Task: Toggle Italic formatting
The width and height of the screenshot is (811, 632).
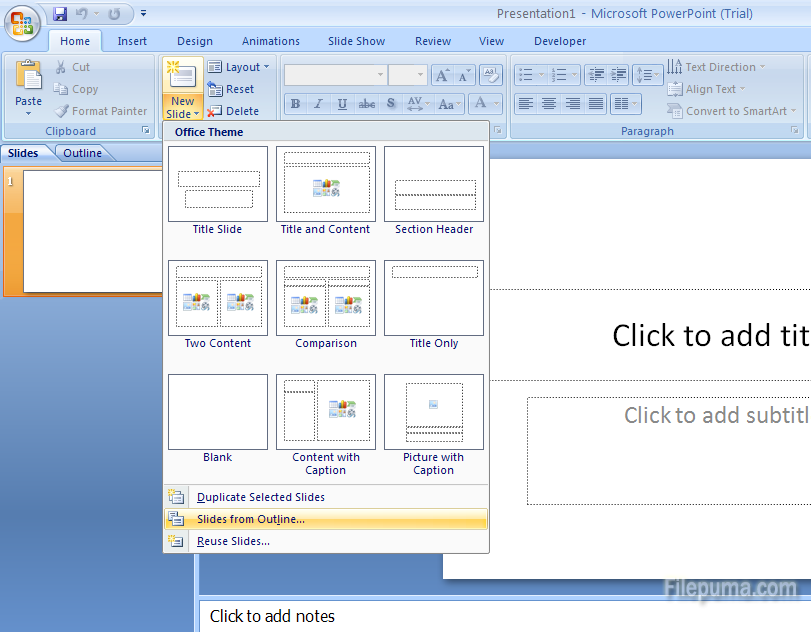Action: click(318, 103)
